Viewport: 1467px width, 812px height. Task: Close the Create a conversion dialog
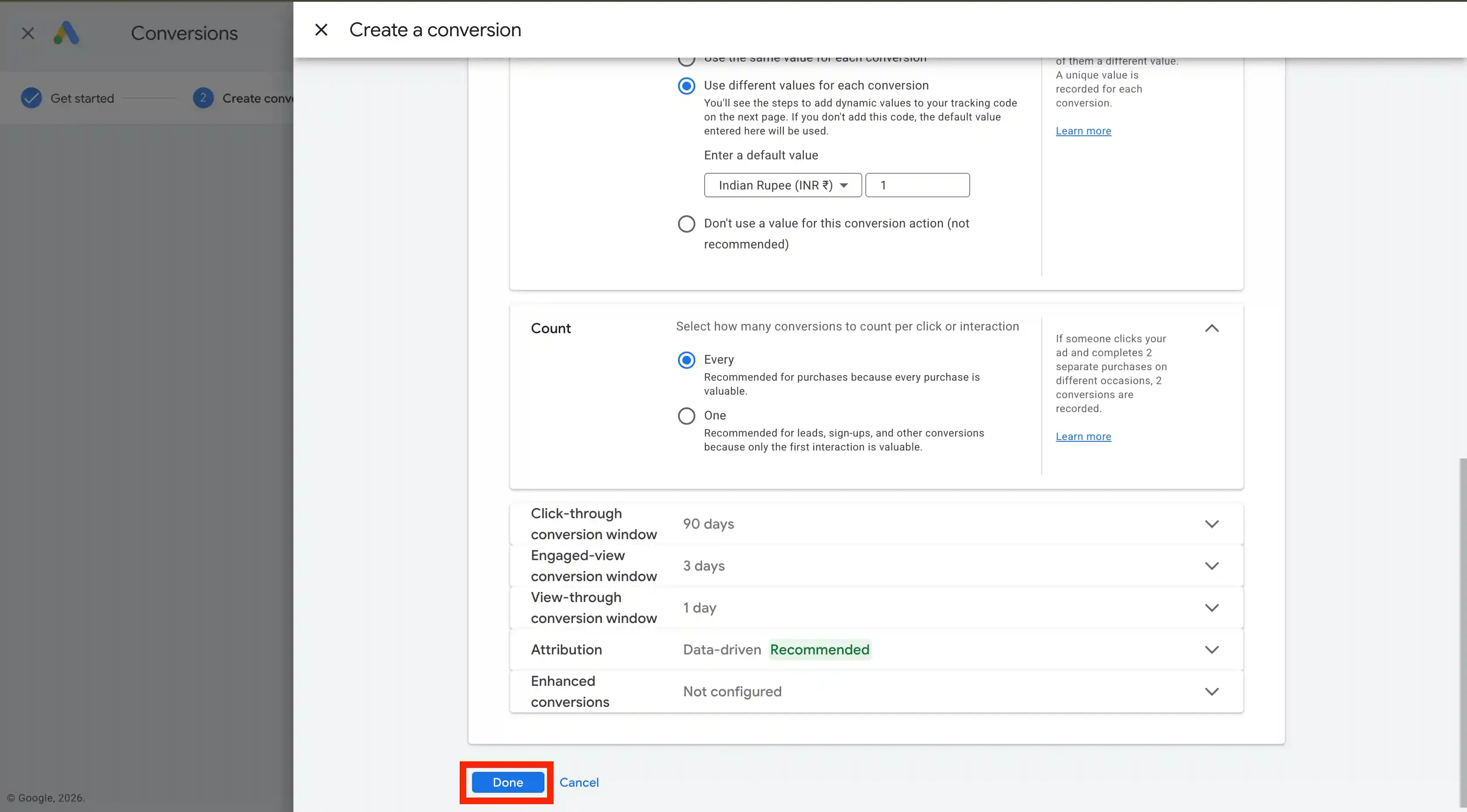[321, 30]
